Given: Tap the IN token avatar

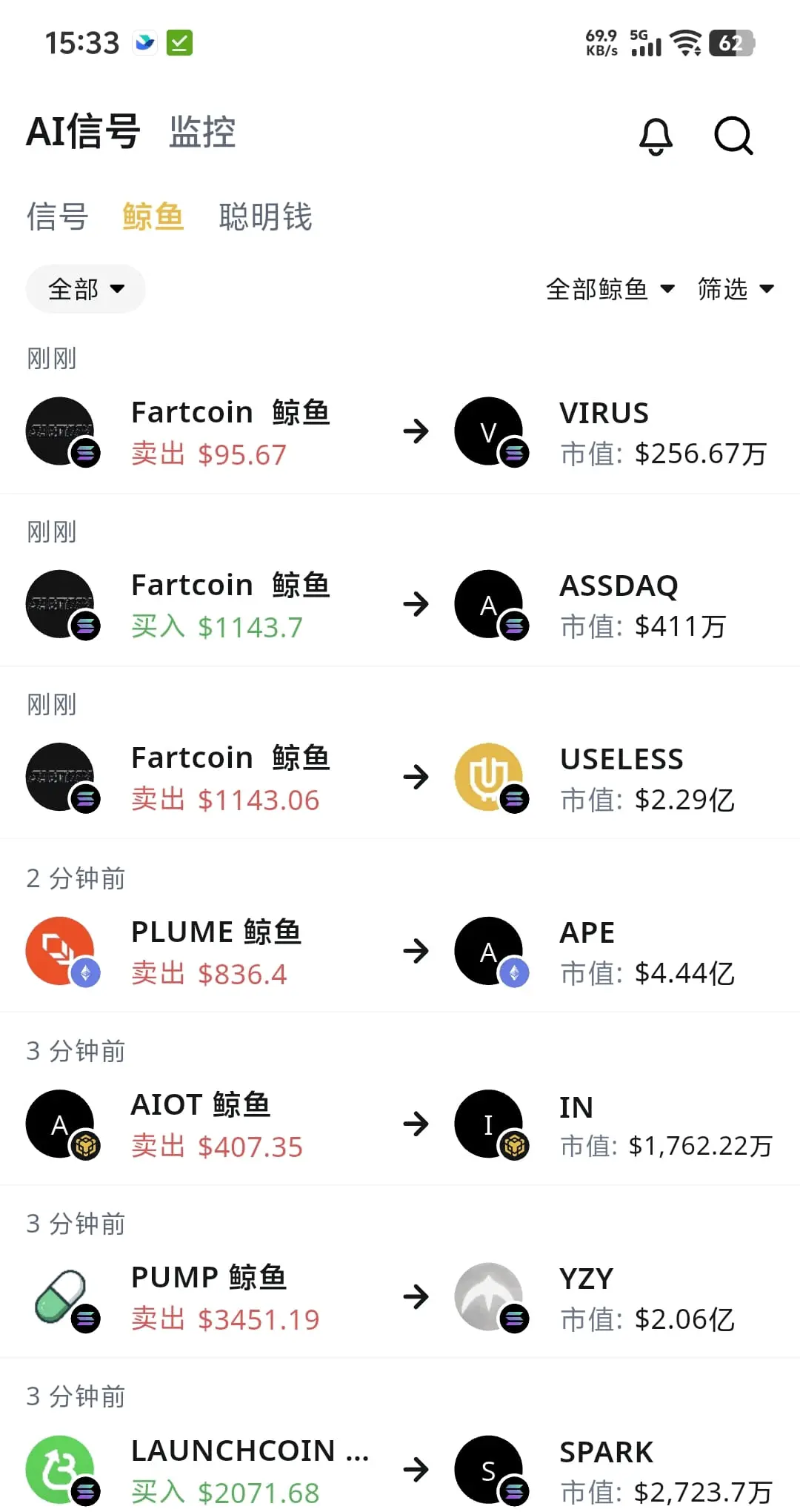Looking at the screenshot, I should (490, 1124).
